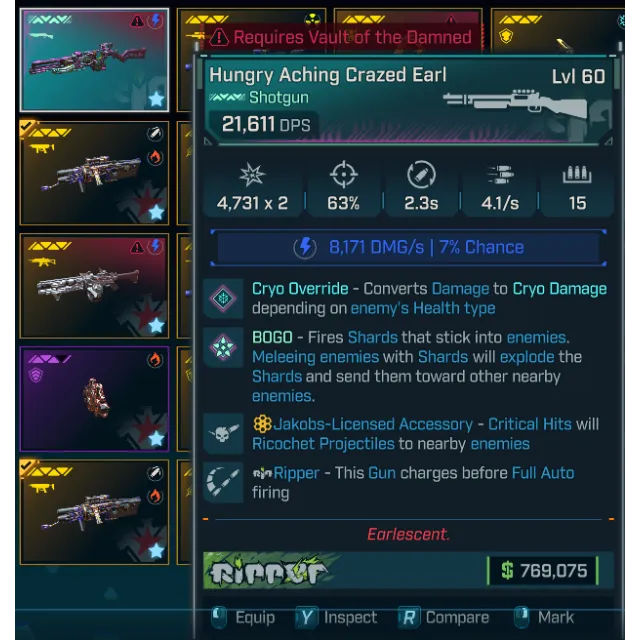The image size is (640, 640).
Task: Click the Ripper charge perk icon
Action: pos(222,482)
